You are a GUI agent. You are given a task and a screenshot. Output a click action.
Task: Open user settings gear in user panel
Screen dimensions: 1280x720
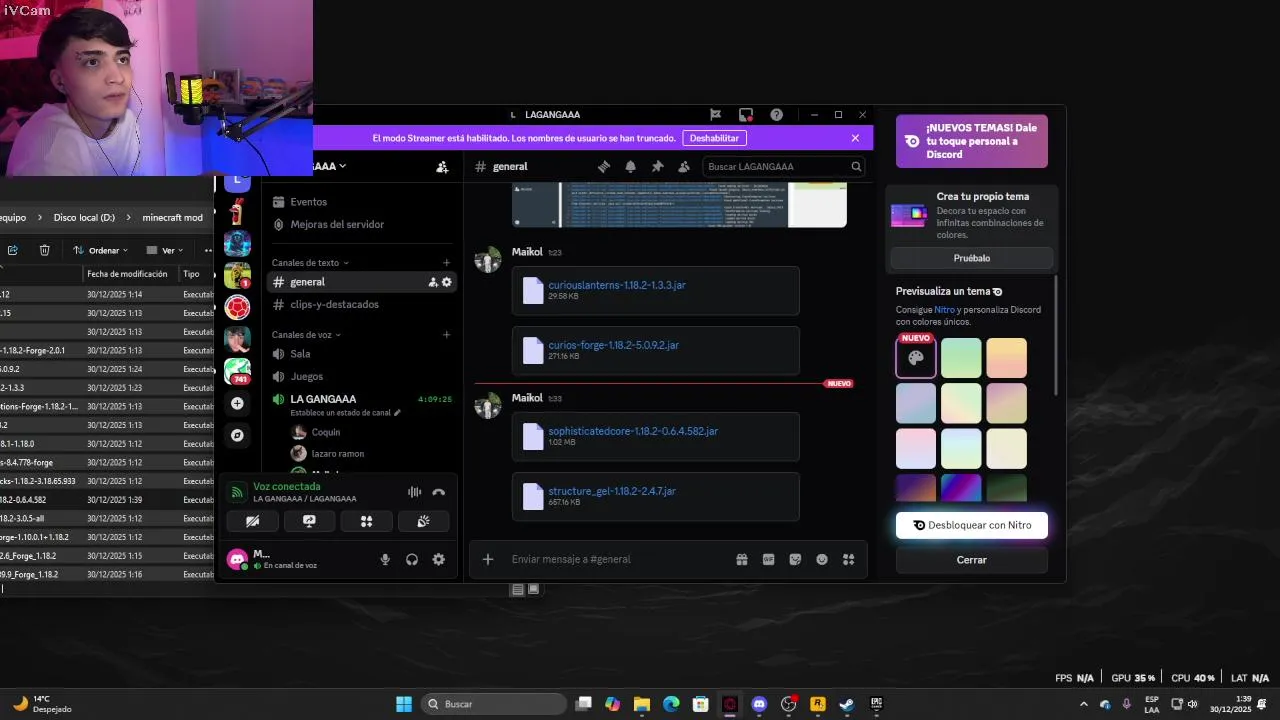(438, 559)
